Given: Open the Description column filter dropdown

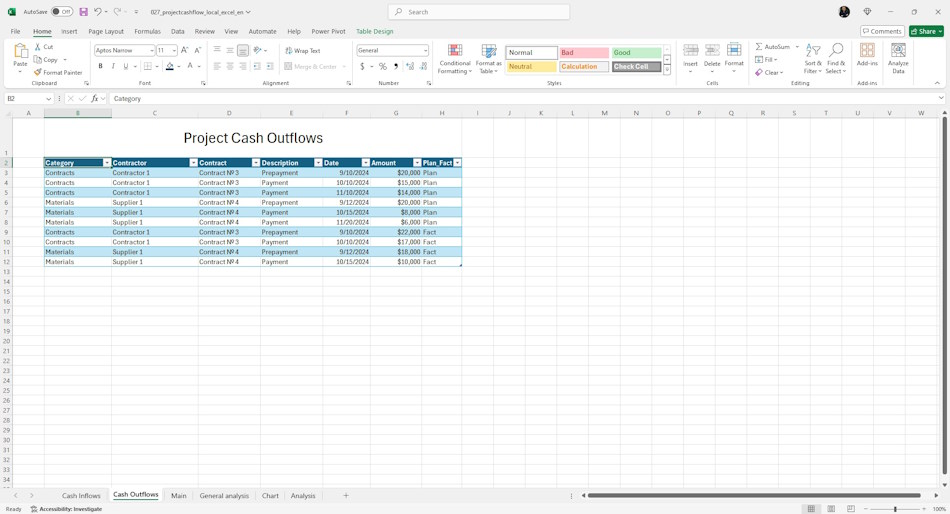Looking at the screenshot, I should 318,162.
